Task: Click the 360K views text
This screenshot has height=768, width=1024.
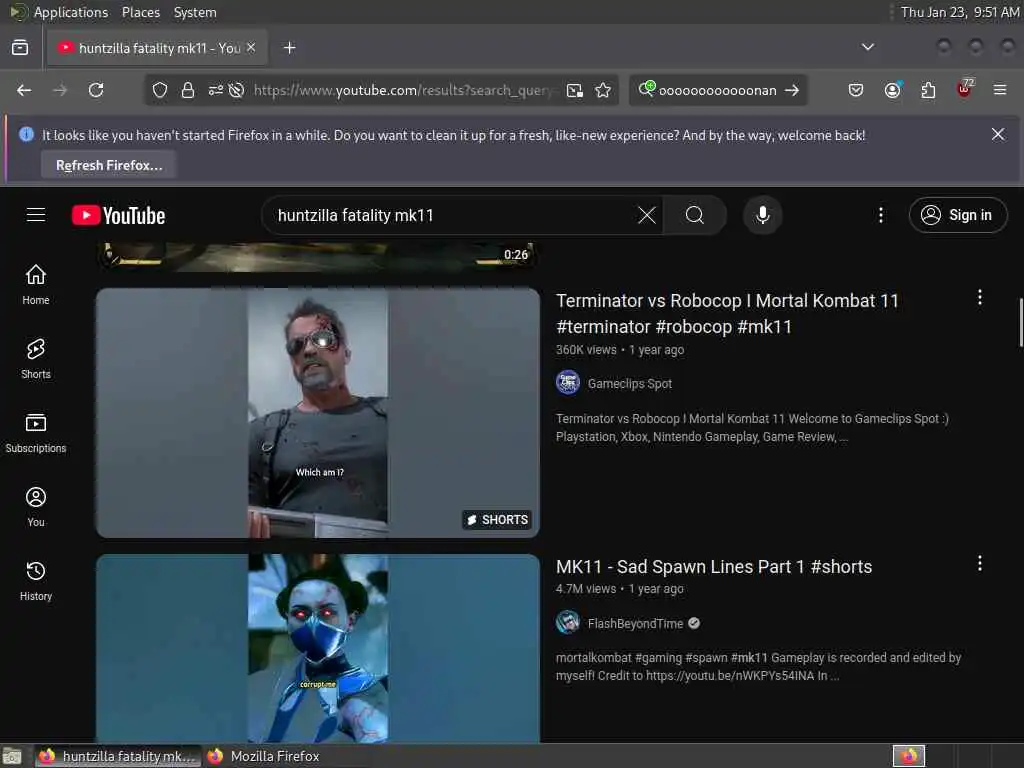Action: [586, 350]
